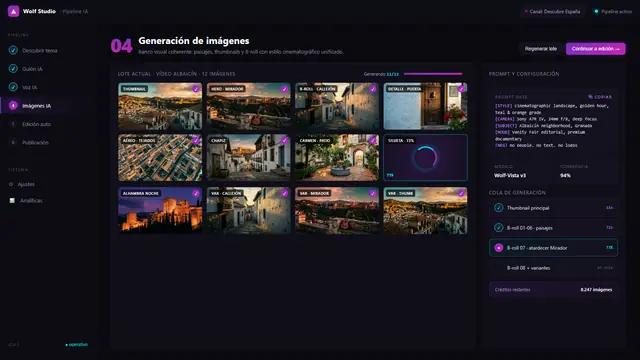Screen dimensions: 640x360
Task: Toggle selection check on Var - Callejón image
Action: point(284,193)
